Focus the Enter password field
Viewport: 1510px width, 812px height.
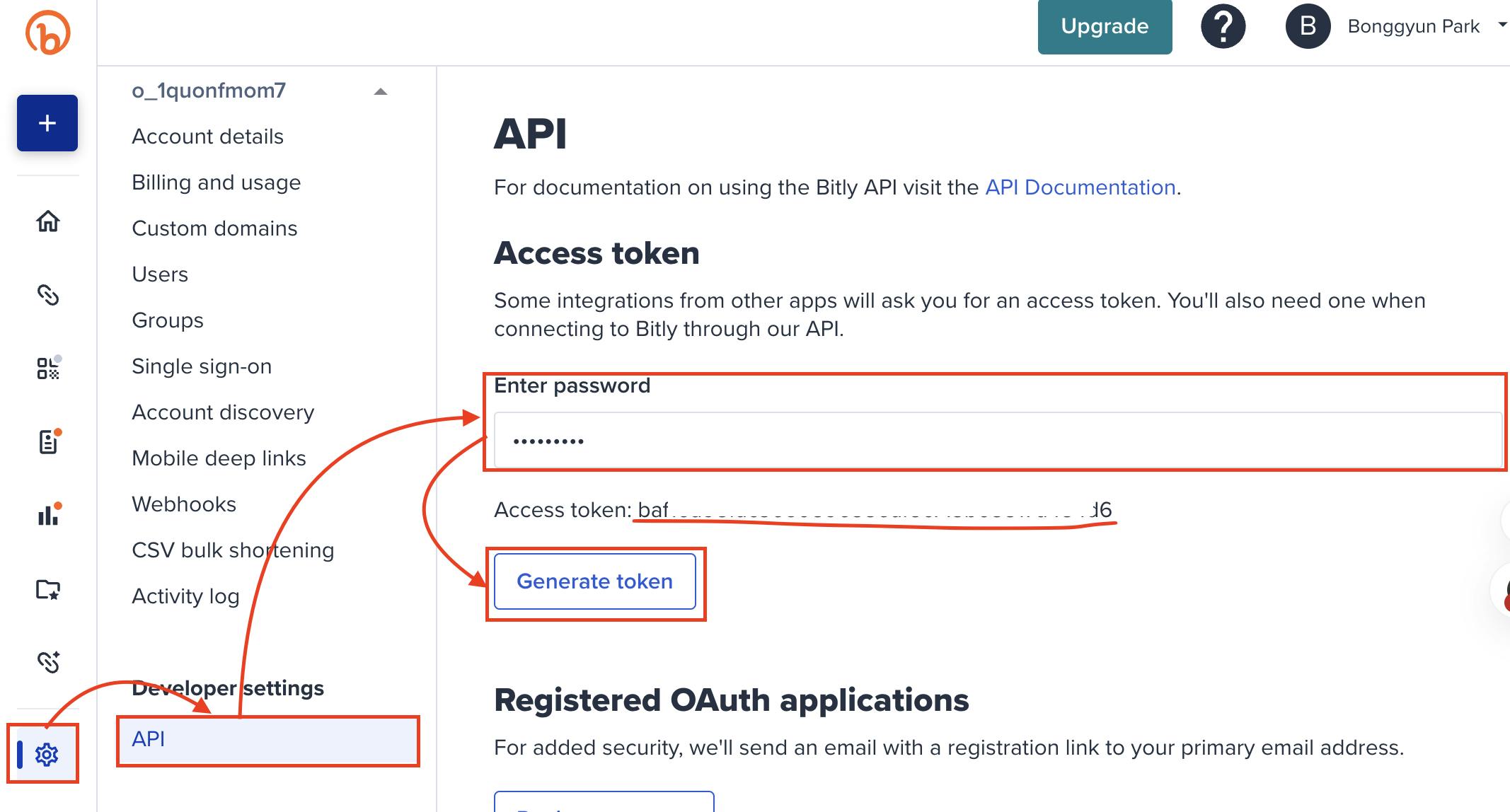click(x=996, y=440)
